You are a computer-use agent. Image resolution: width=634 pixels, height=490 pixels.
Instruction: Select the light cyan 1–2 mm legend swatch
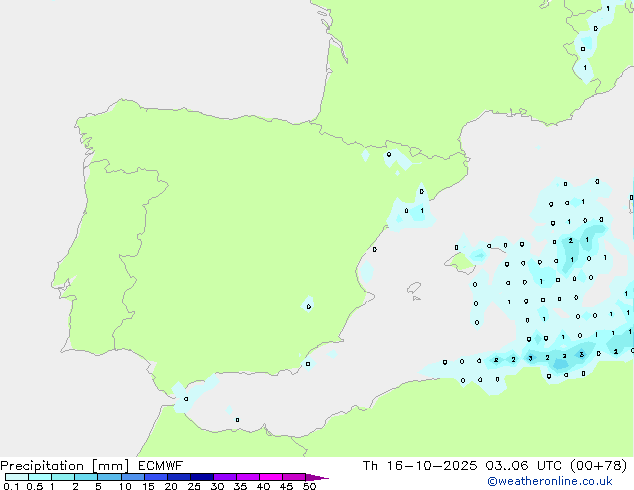63,477
